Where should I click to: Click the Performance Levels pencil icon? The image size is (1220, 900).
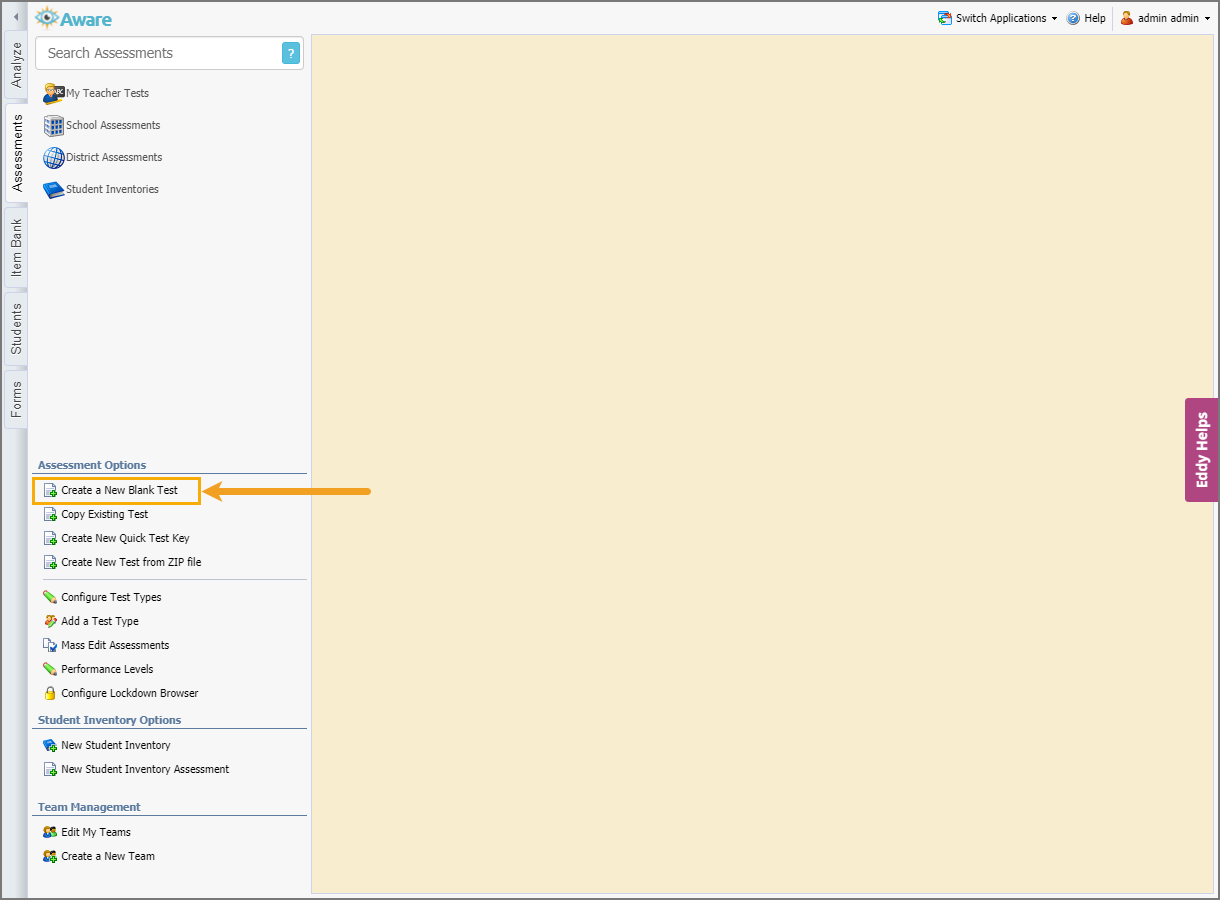[50, 669]
